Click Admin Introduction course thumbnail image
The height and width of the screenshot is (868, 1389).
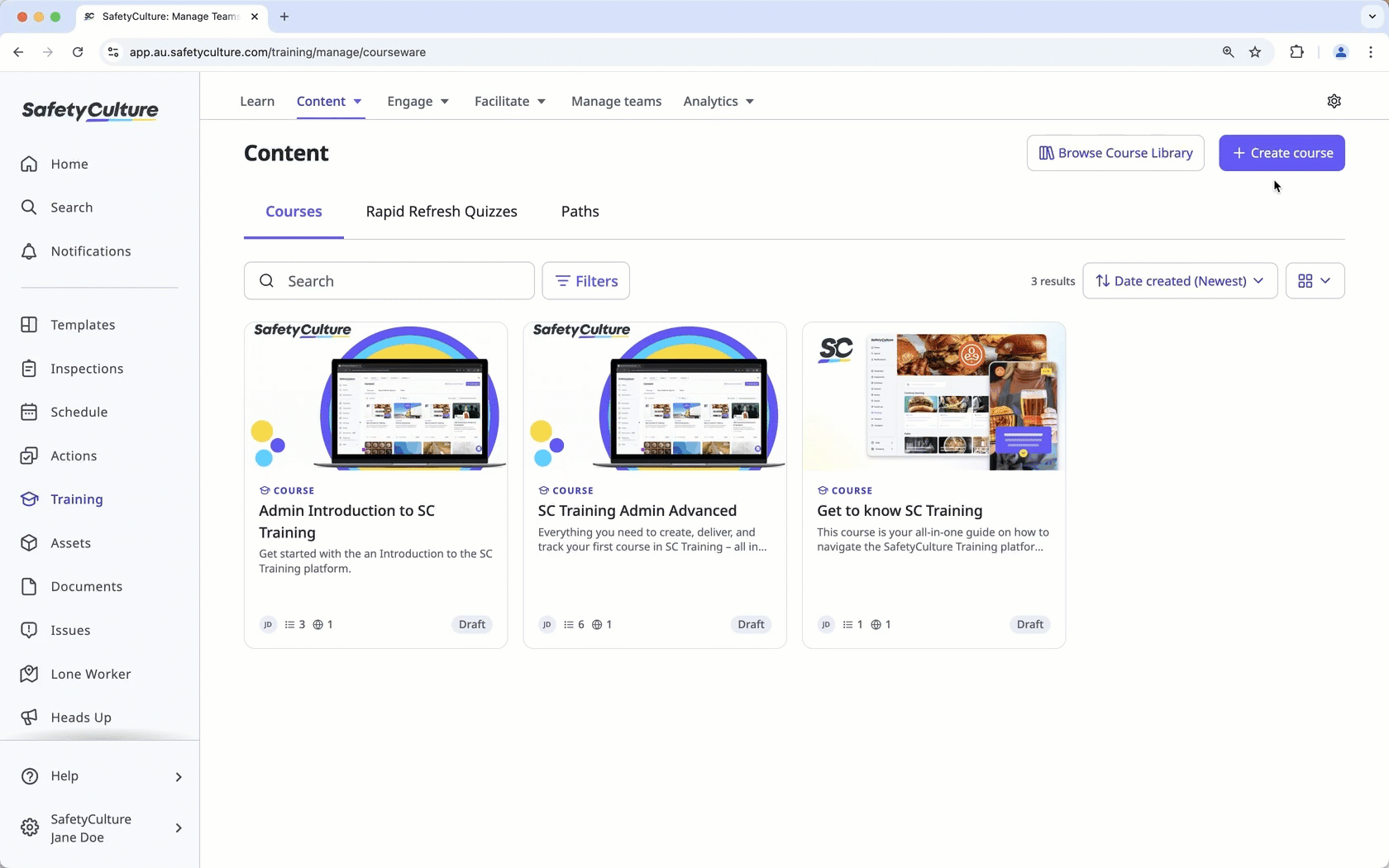(376, 397)
